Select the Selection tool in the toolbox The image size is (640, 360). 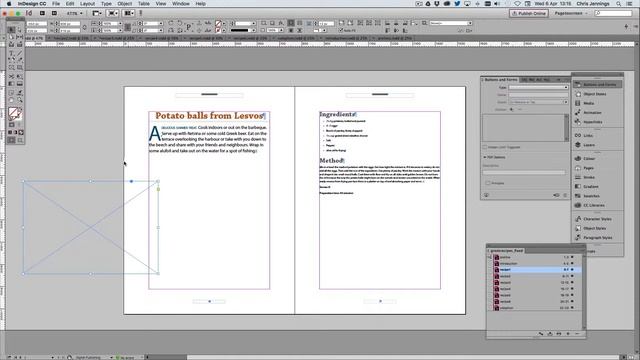[x=11, y=30]
